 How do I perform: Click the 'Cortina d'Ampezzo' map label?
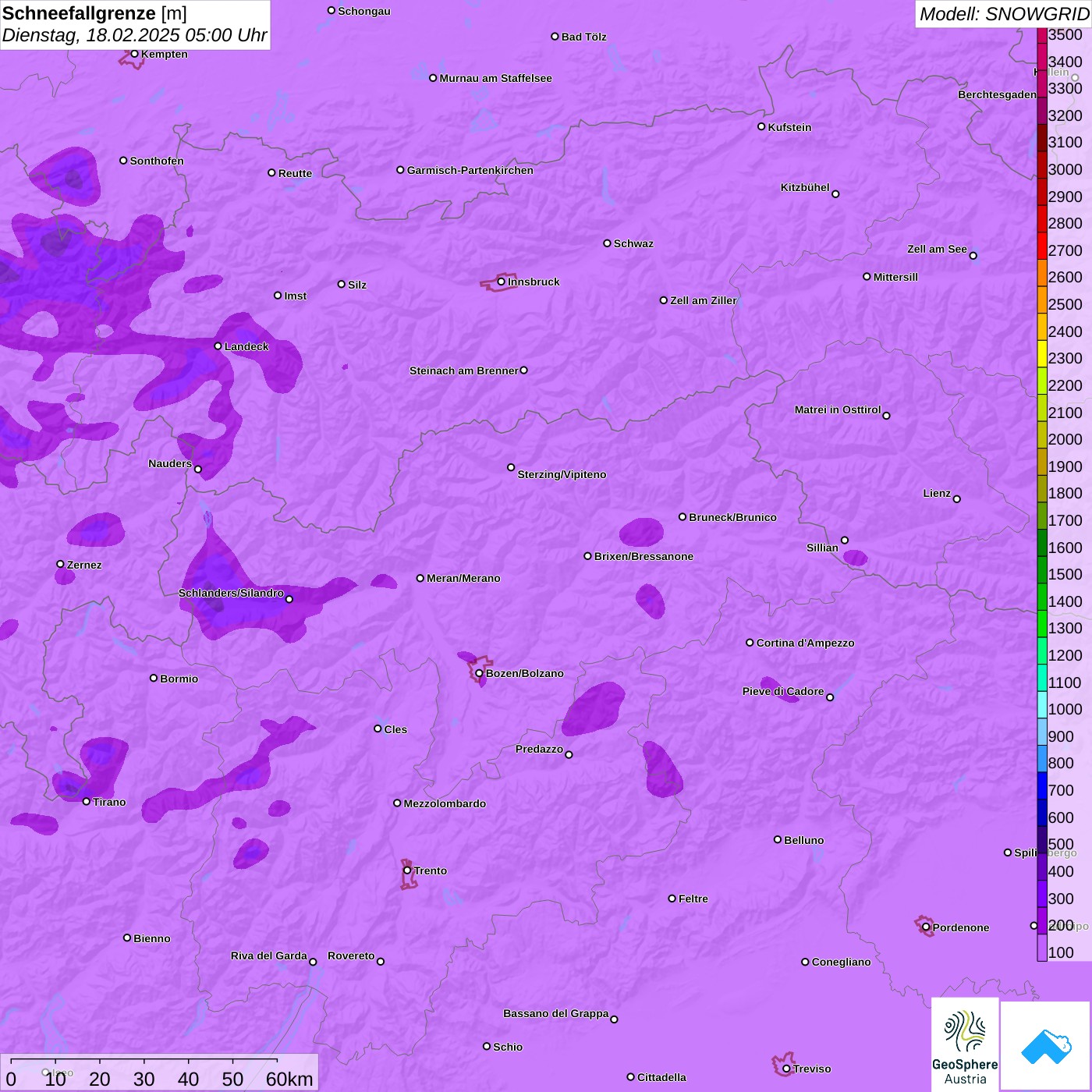click(x=806, y=643)
